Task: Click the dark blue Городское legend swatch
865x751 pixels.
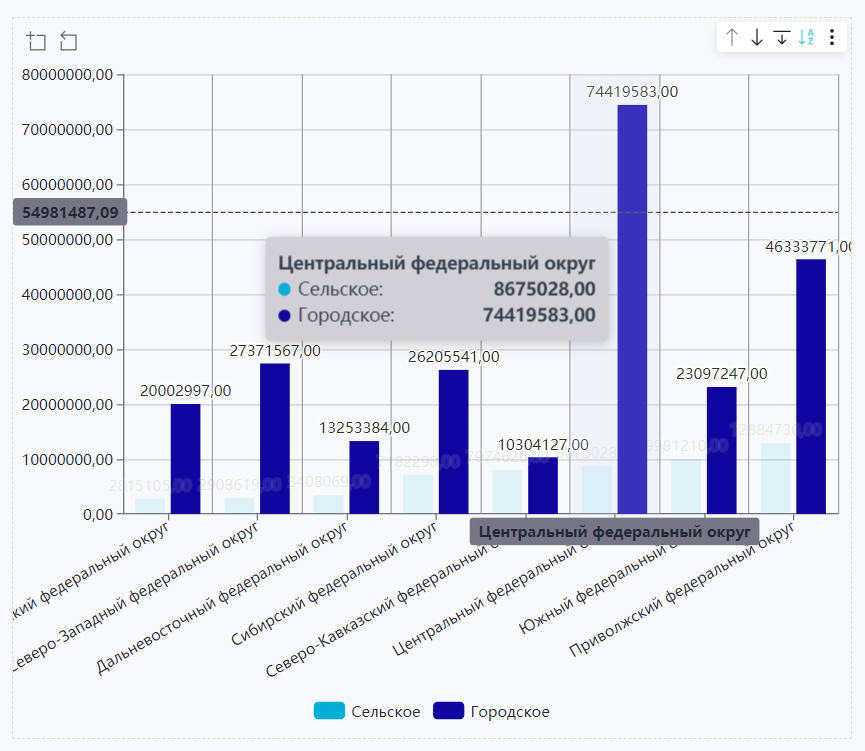Action: pyautogui.click(x=448, y=711)
